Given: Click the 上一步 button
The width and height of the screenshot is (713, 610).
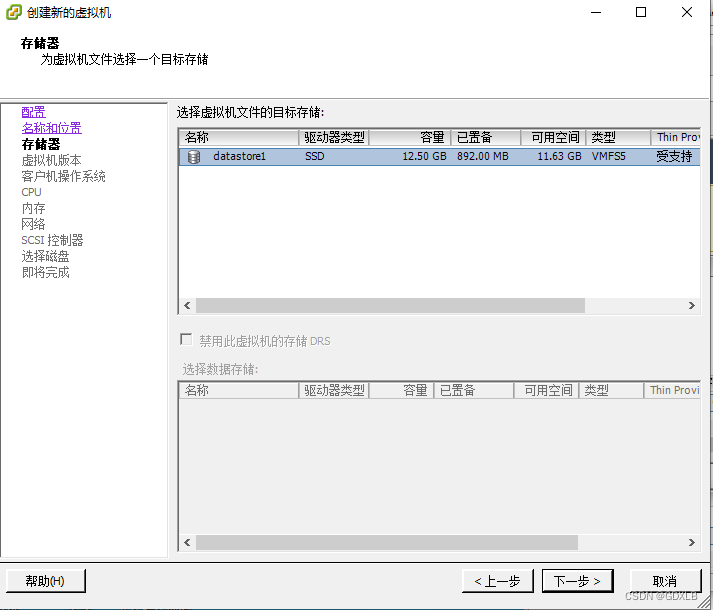Looking at the screenshot, I should (497, 581).
